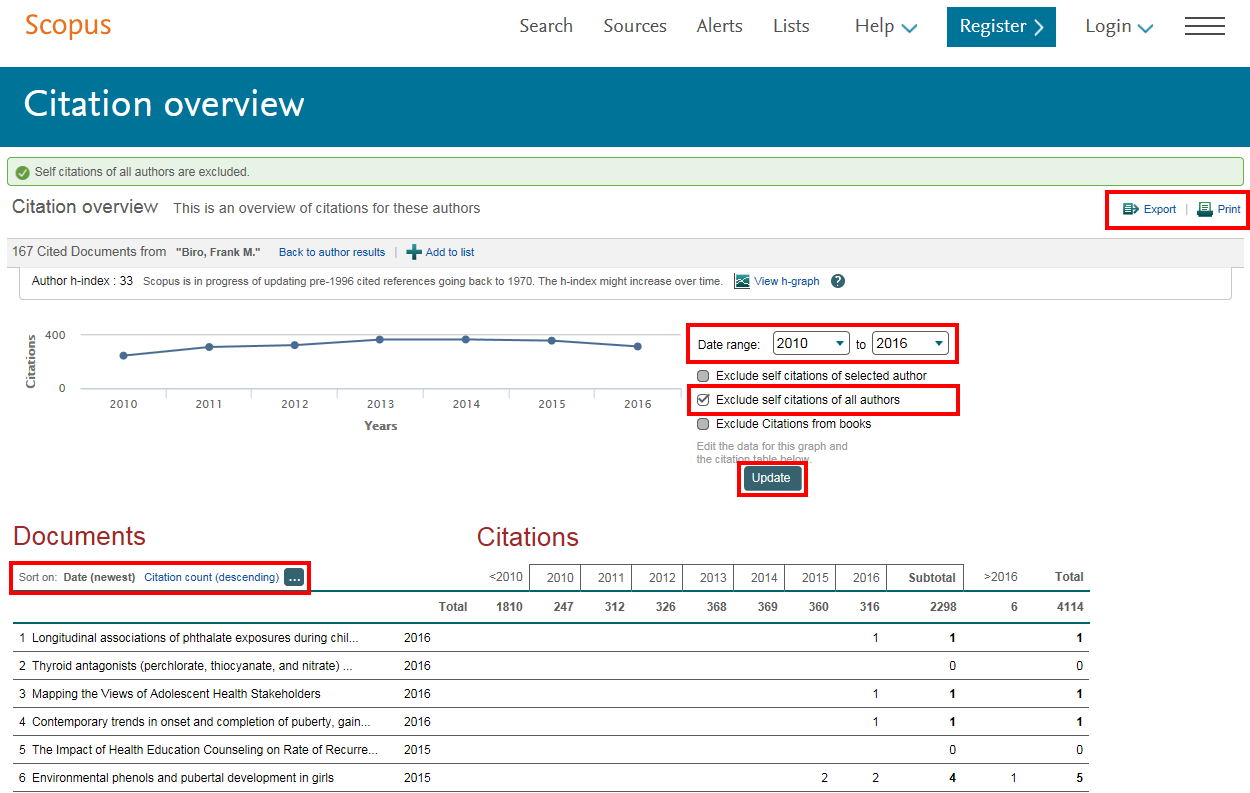Image resolution: width=1250 pixels, height=793 pixels.
Task: Enable Exclude Citations from books
Action: (703, 424)
